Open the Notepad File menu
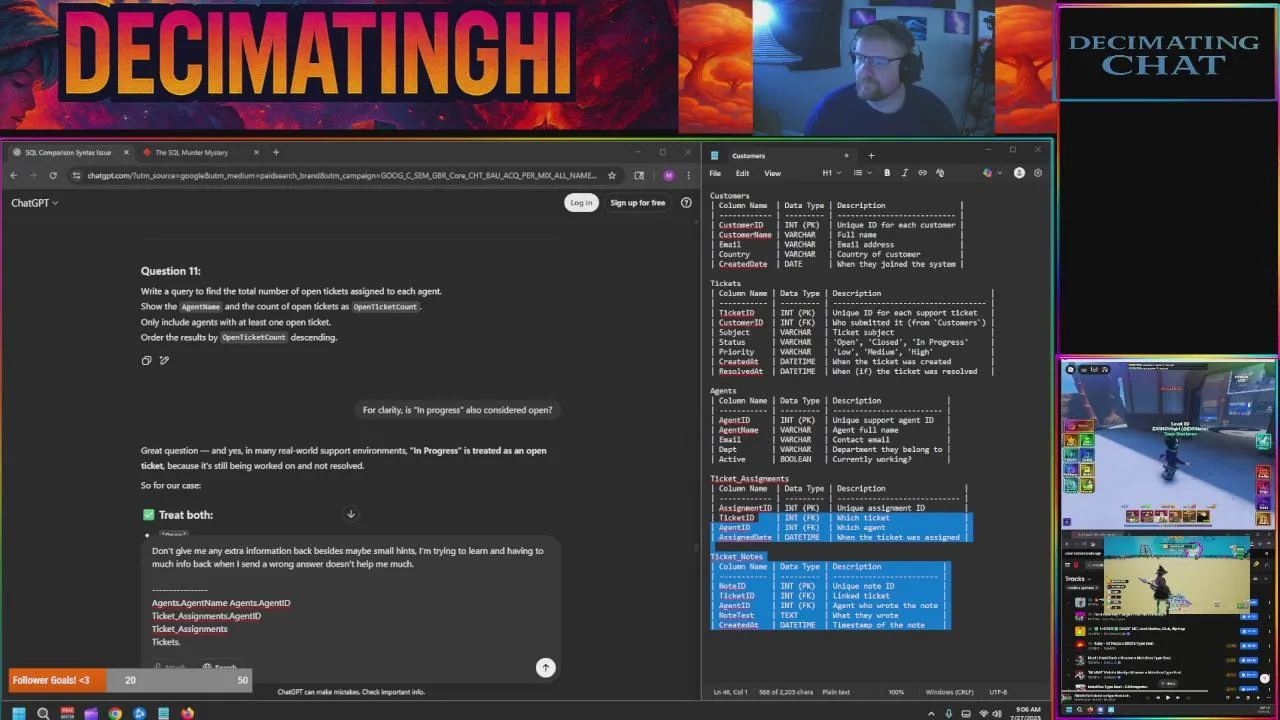The image size is (1280, 720). (715, 173)
